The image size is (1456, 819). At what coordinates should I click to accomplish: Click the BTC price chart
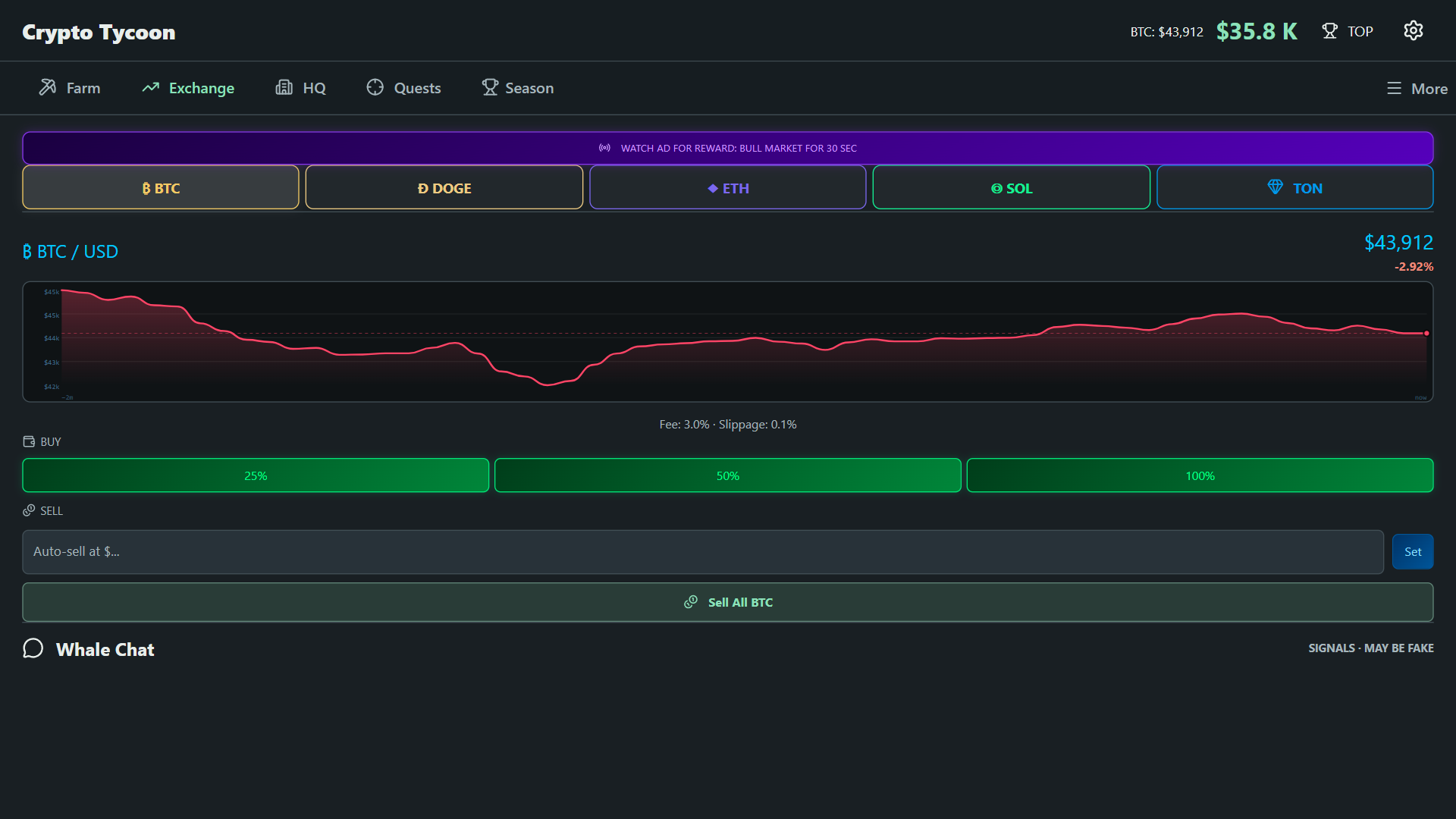(x=728, y=342)
